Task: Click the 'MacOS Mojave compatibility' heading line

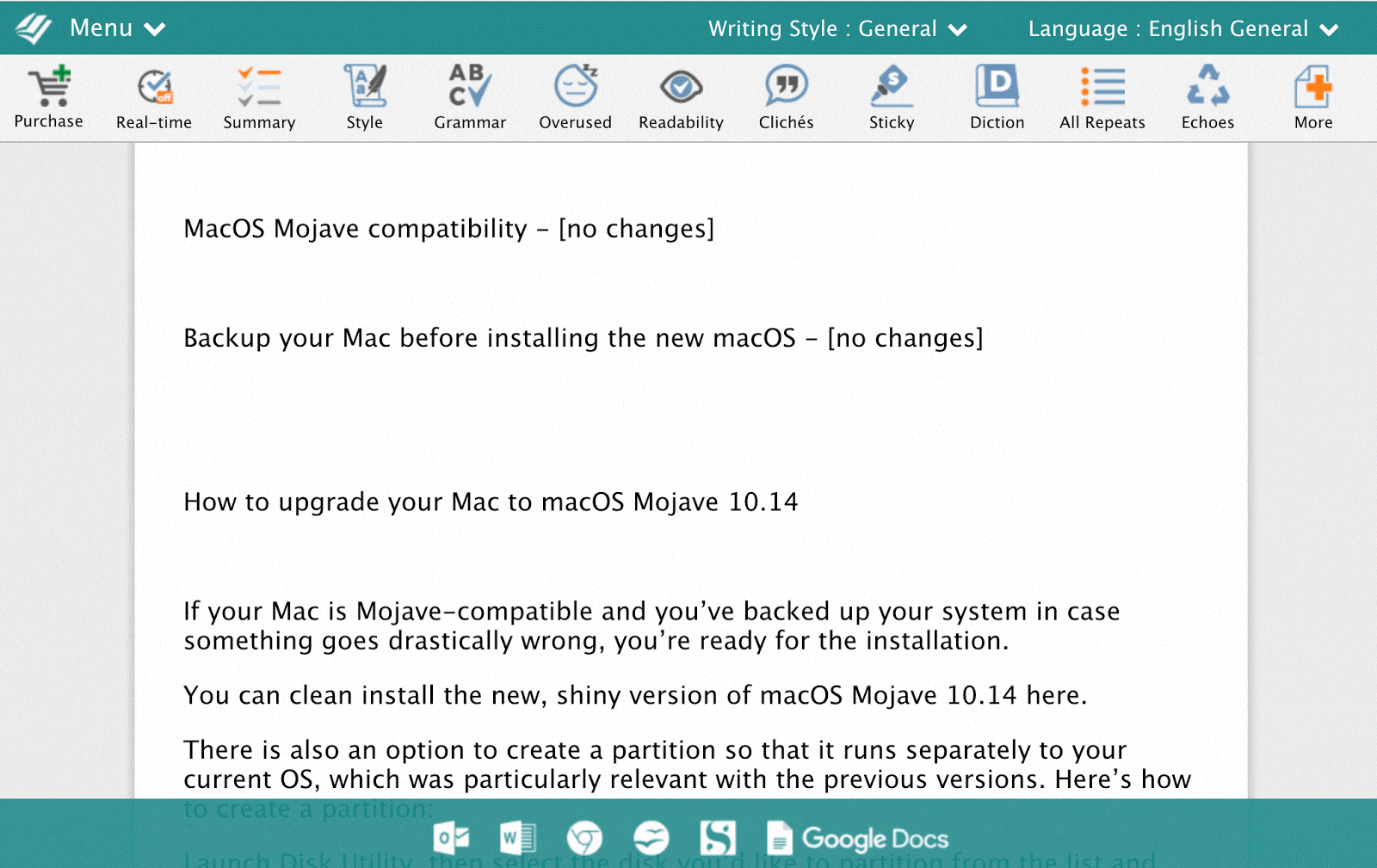Action: click(449, 229)
